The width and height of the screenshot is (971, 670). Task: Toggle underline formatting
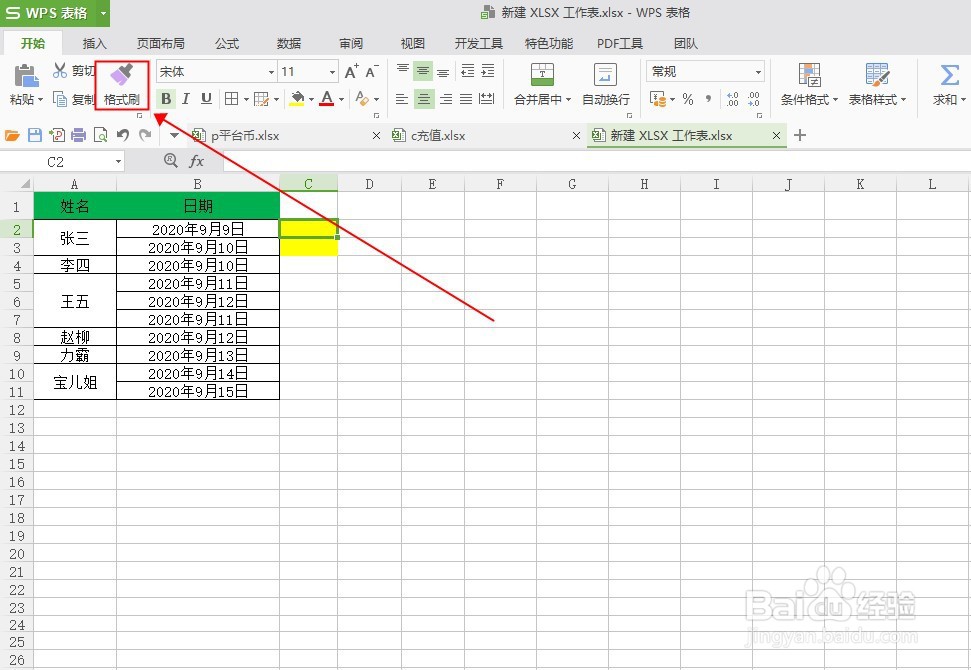pos(206,98)
